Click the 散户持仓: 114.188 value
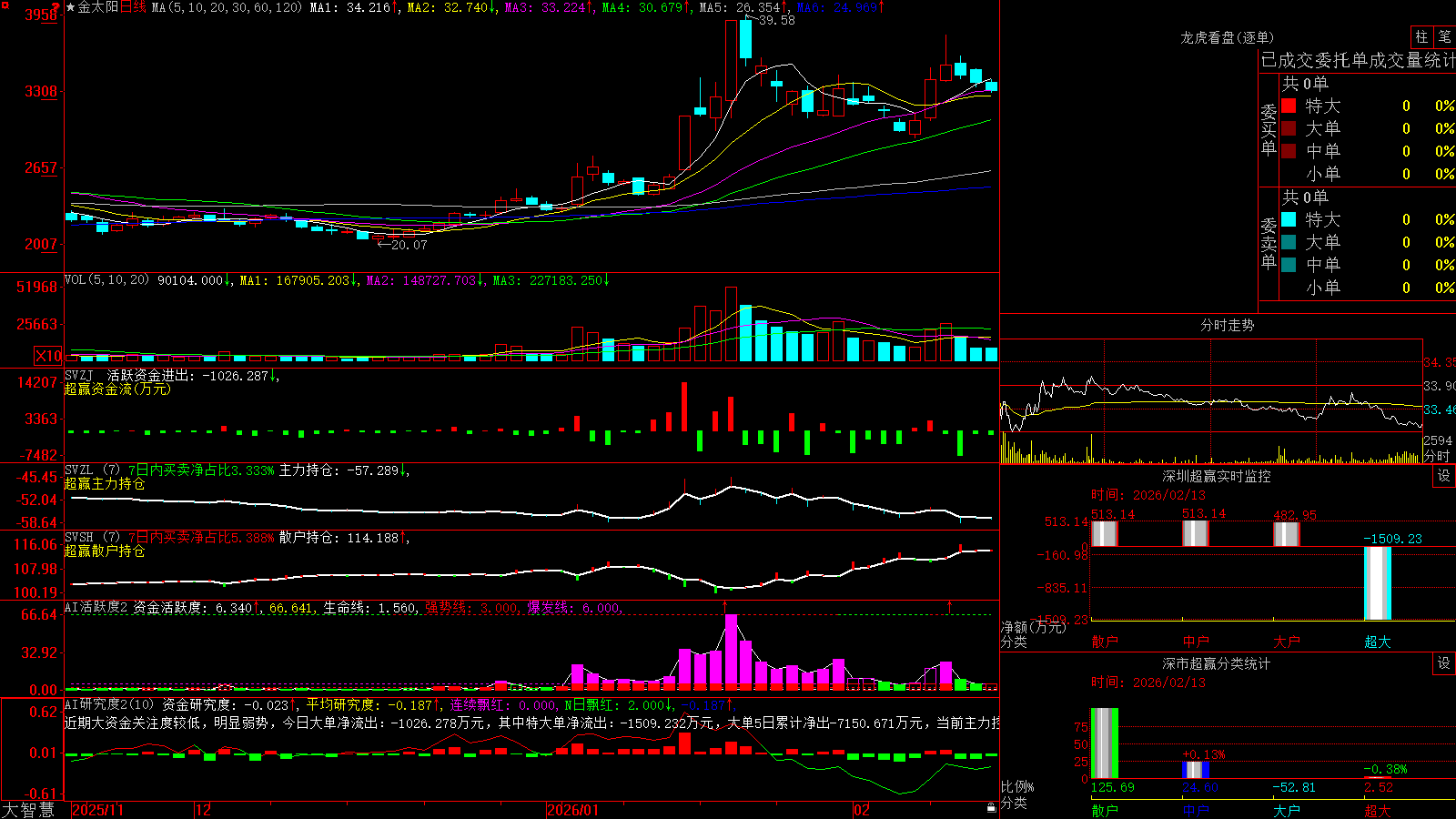The width and height of the screenshot is (1456, 819). (339, 538)
